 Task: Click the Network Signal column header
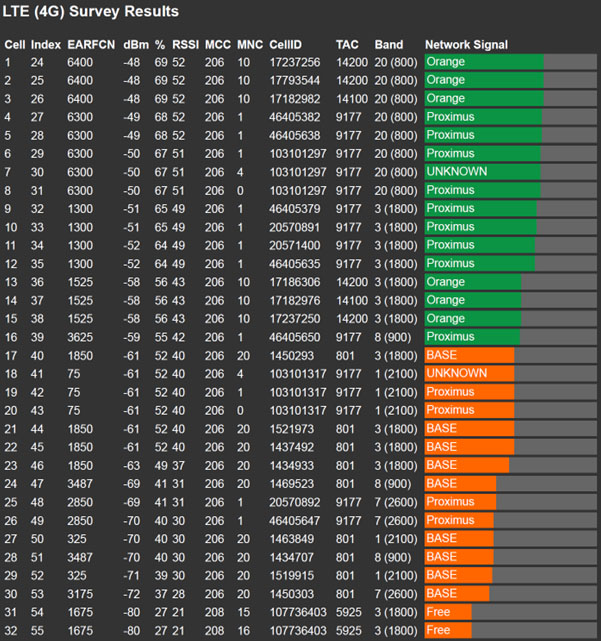point(466,45)
